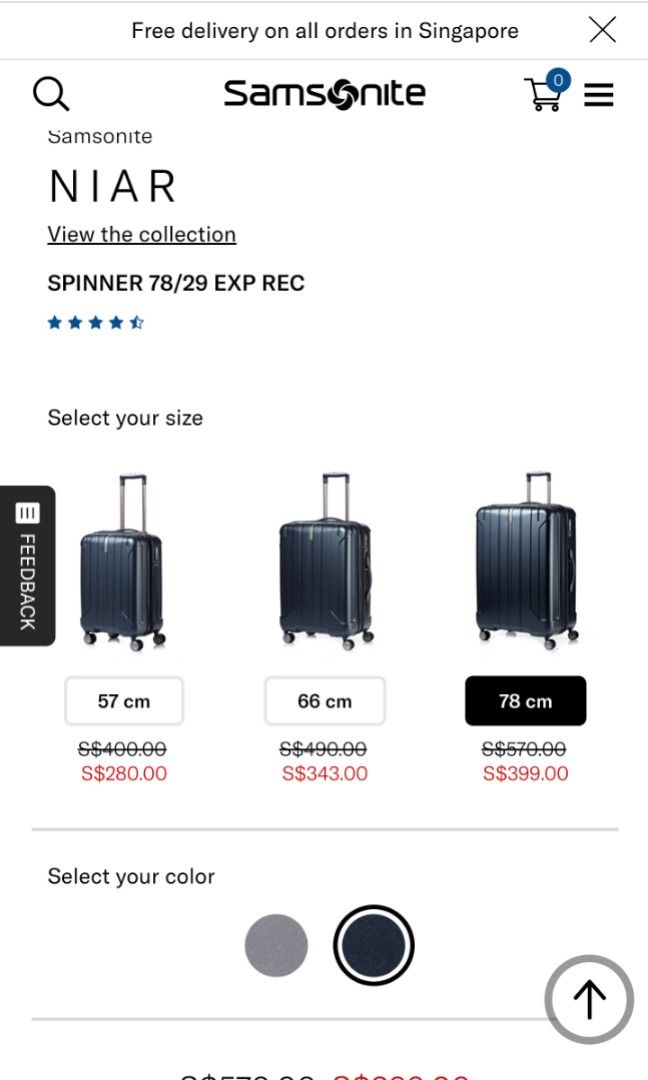Select the navy blue color swatch
This screenshot has height=1080, width=648.
tap(373, 943)
